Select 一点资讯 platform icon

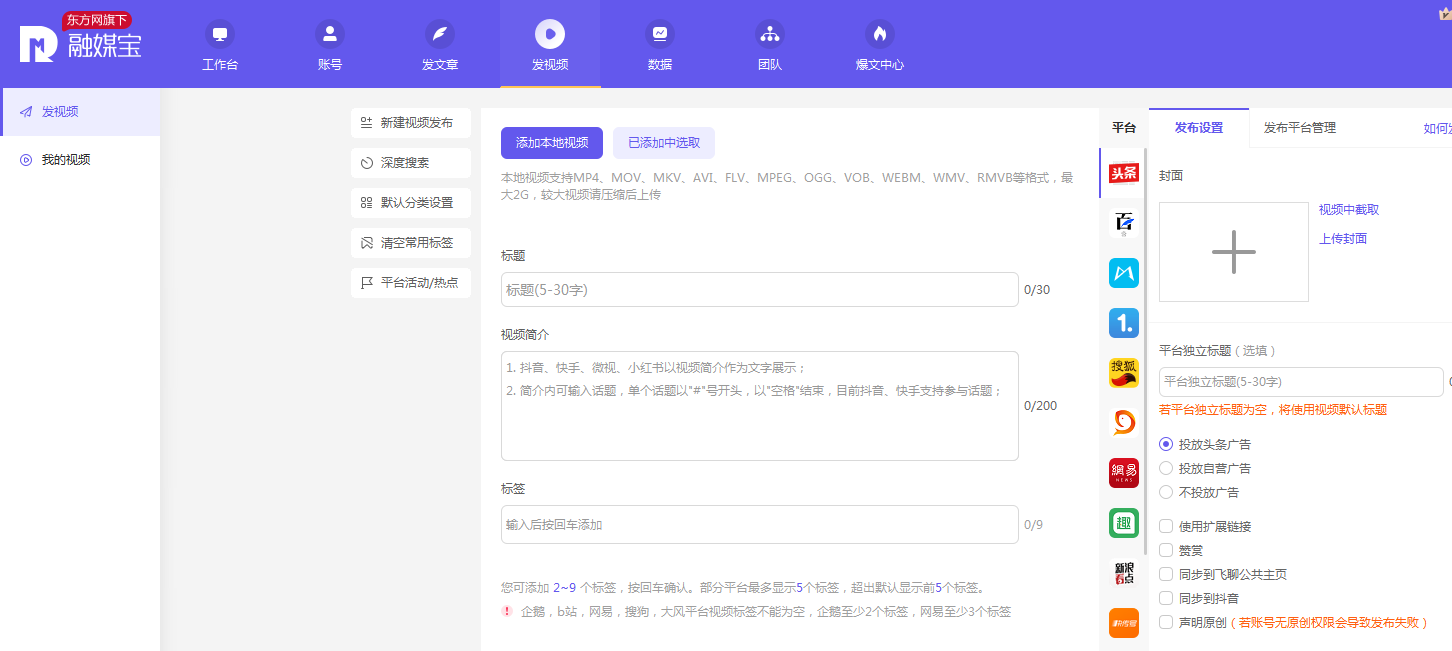1124,323
